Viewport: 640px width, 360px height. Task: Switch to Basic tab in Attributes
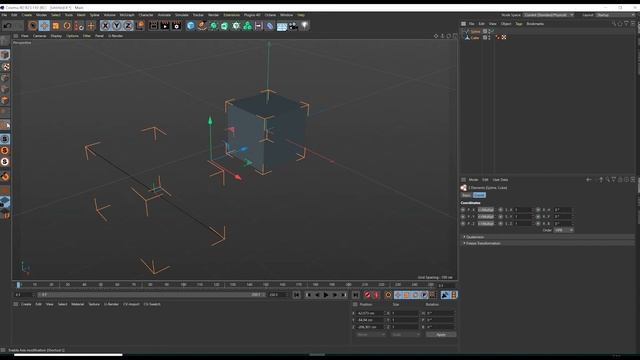tap(467, 195)
